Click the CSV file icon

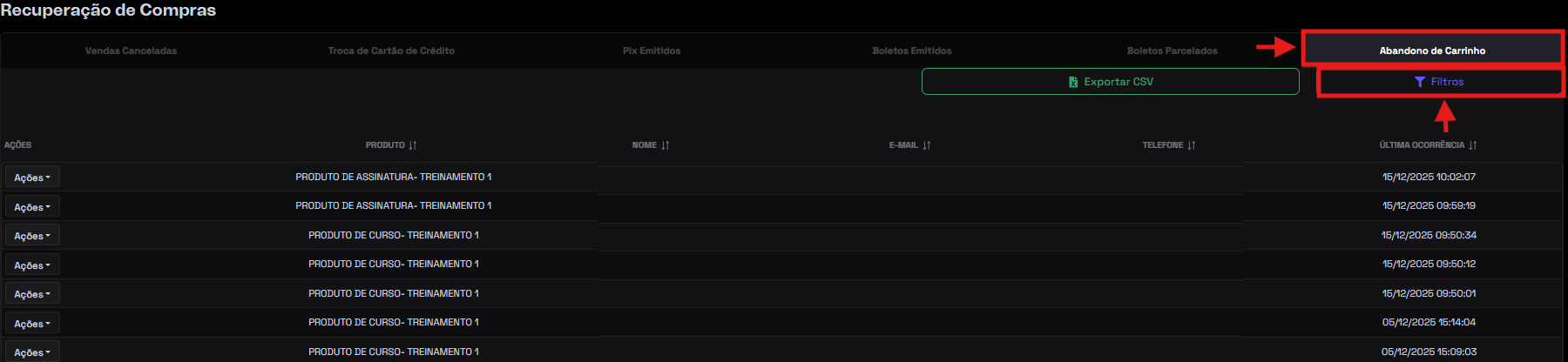pyautogui.click(x=1073, y=82)
